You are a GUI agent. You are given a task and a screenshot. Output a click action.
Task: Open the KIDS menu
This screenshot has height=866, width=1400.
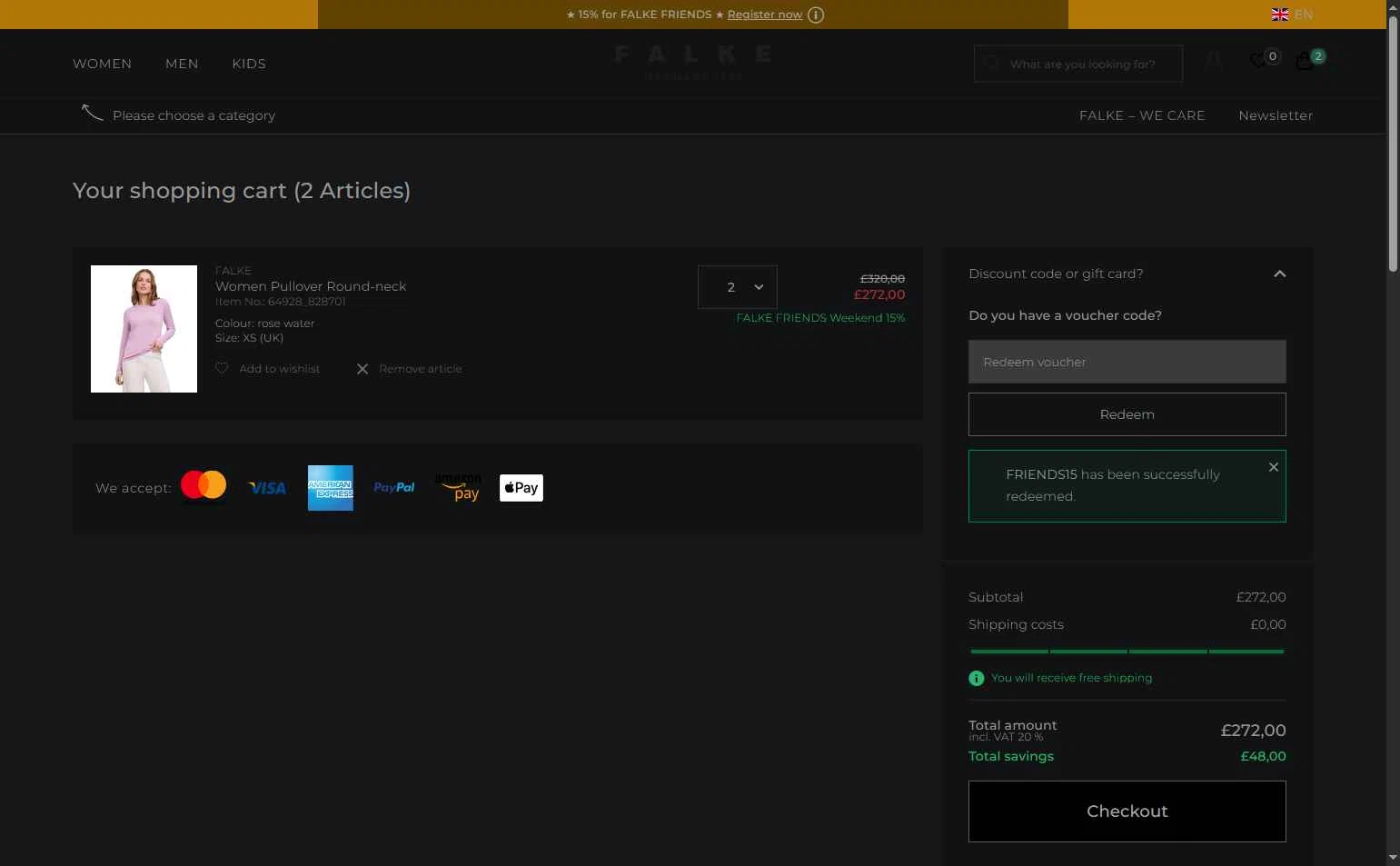249,64
